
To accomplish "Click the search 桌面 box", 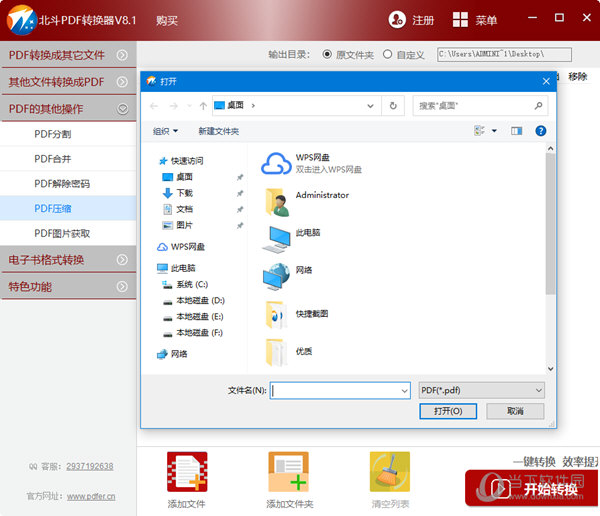I will pos(480,106).
